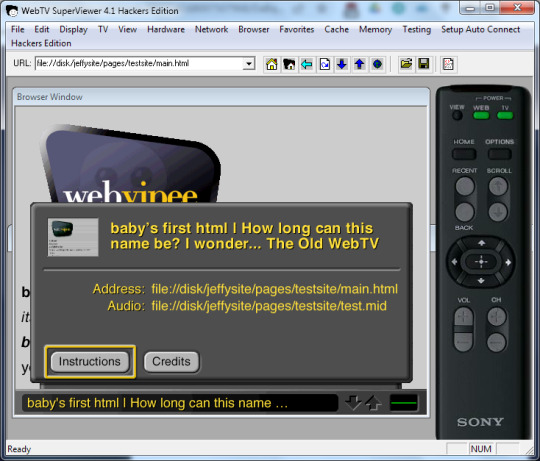Screen dimensions: 540x461
Task: Click the SONY logo on remote
Action: [480, 422]
